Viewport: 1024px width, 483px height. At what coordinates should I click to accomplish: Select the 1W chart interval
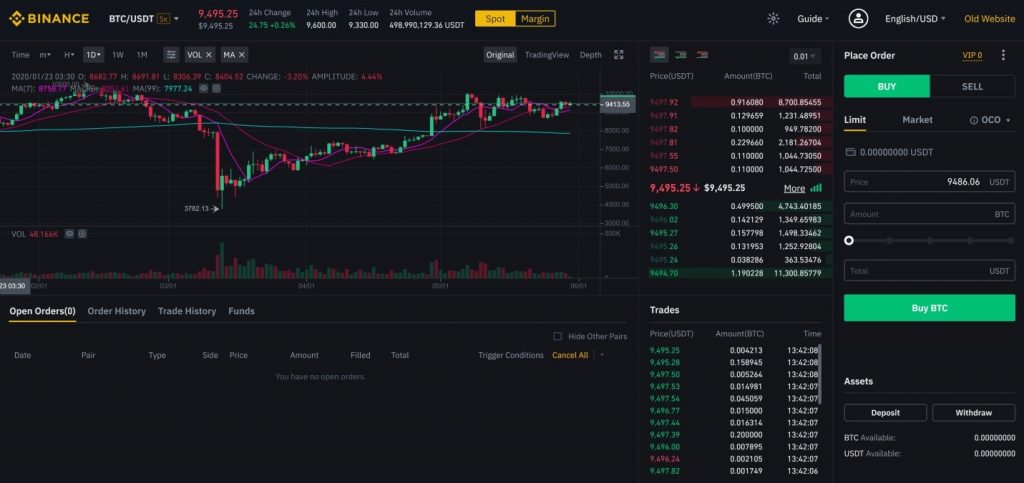[118, 55]
